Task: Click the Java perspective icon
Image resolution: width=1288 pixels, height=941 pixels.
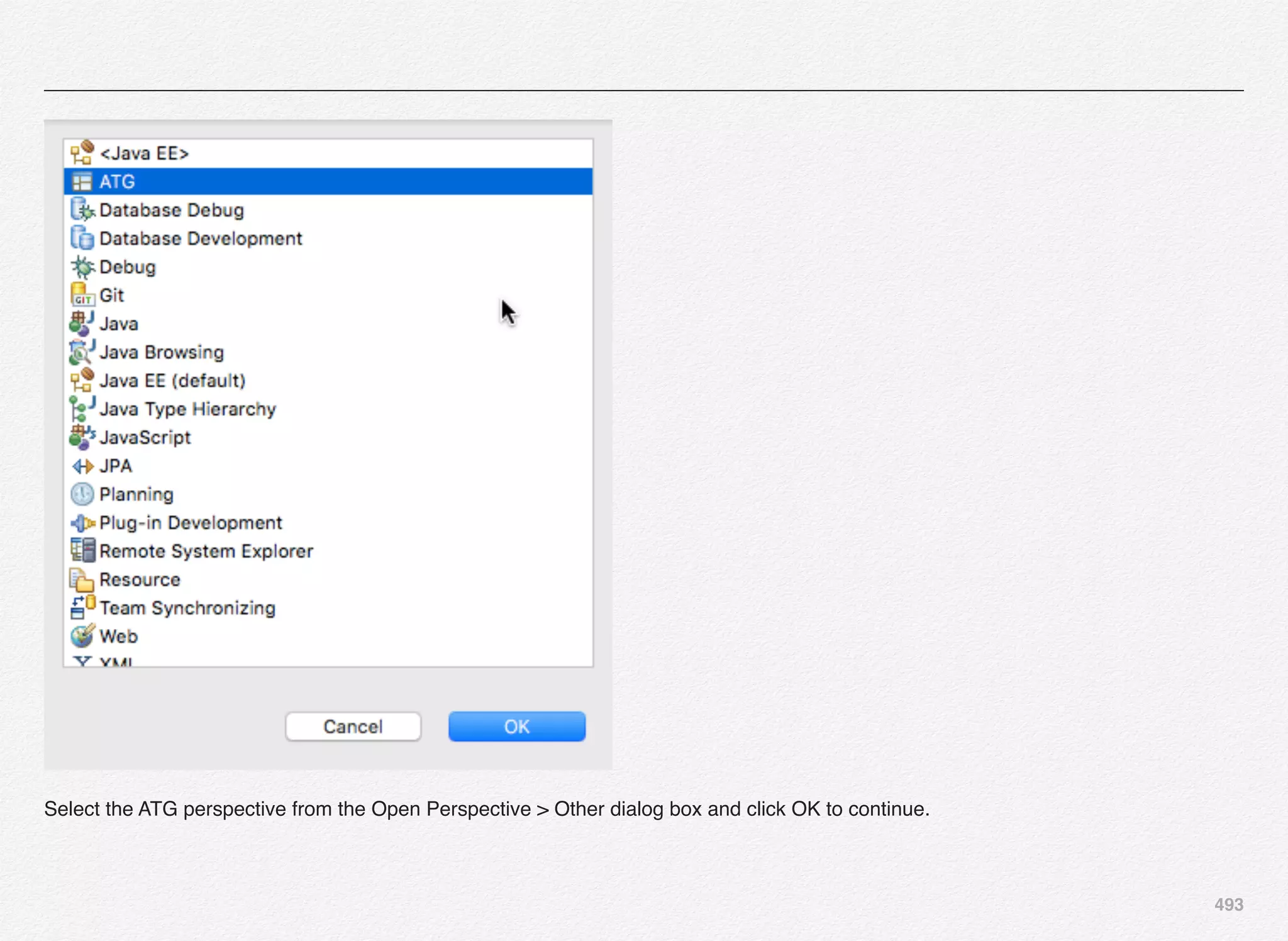Action: click(x=82, y=324)
